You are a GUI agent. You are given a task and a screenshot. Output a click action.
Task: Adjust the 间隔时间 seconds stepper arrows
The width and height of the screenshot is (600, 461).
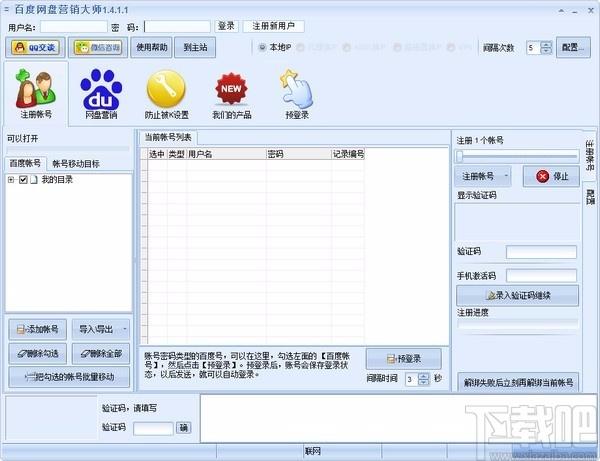424,379
